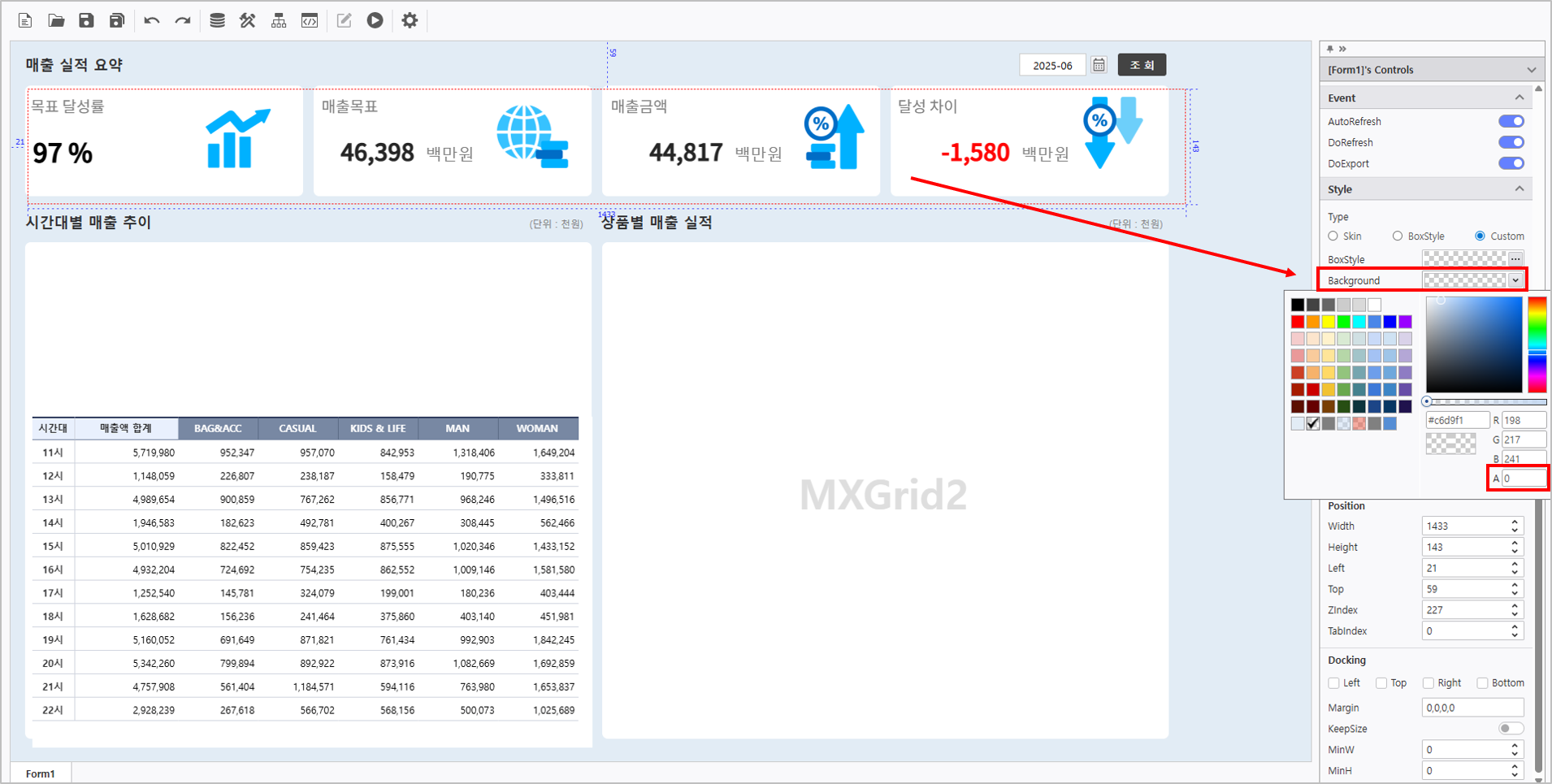Image resolution: width=1552 pixels, height=784 pixels.
Task: Toggle the DoExport switch
Action: 1511,163
